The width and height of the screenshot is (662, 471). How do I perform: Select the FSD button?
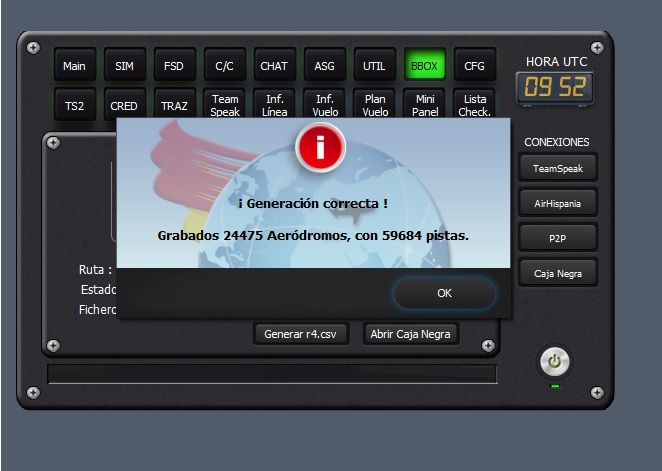[174, 66]
